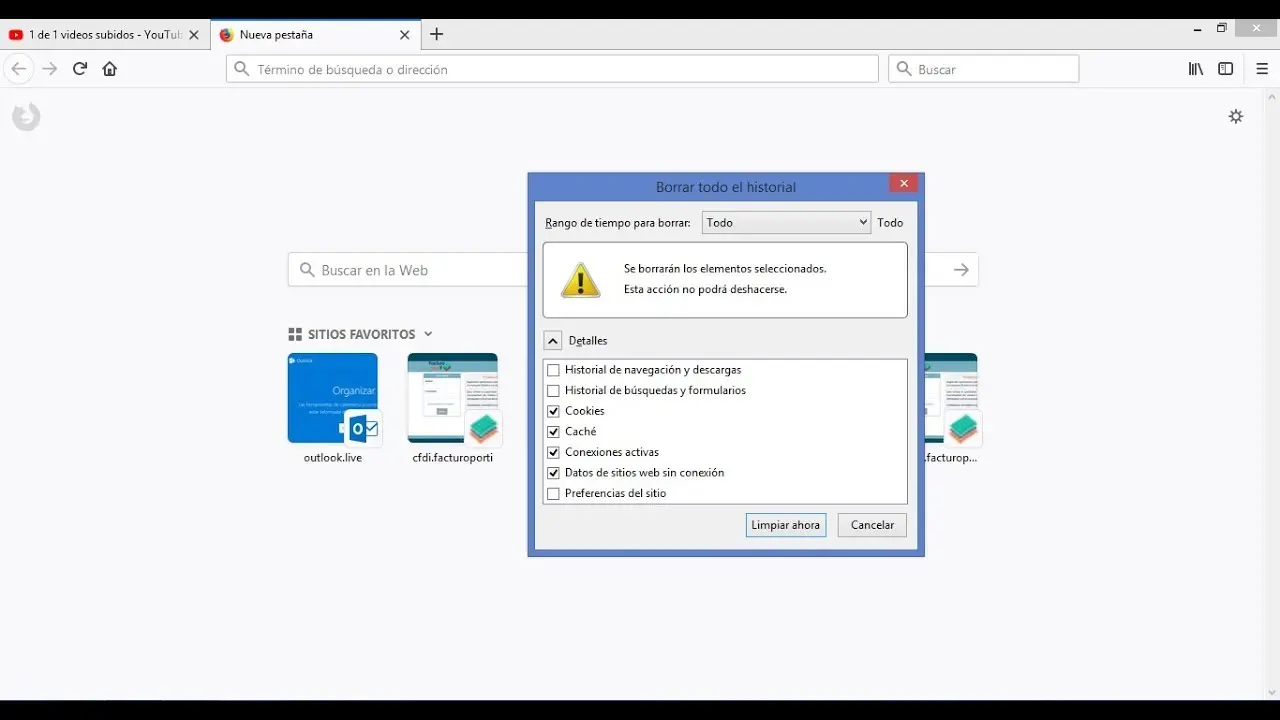1280x720 pixels.
Task: Click the search arrow in web search box
Action: pyautogui.click(x=961, y=270)
